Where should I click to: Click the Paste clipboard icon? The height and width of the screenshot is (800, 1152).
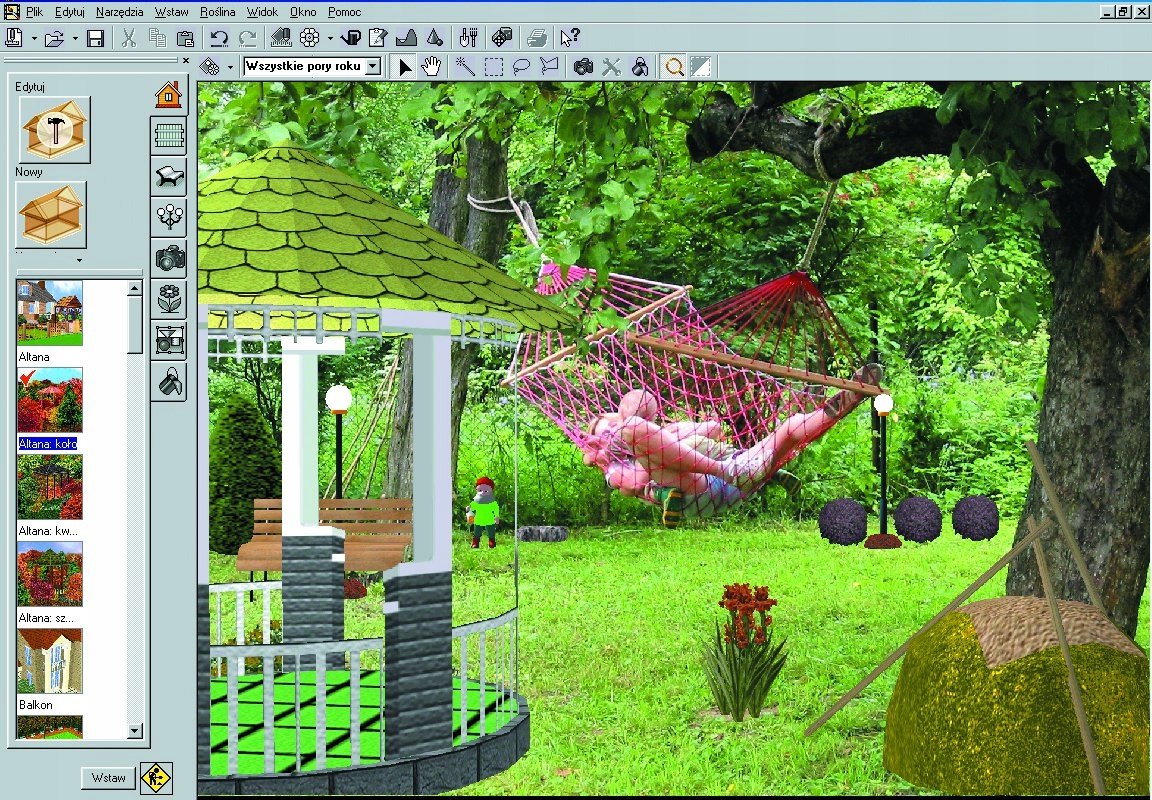[186, 37]
